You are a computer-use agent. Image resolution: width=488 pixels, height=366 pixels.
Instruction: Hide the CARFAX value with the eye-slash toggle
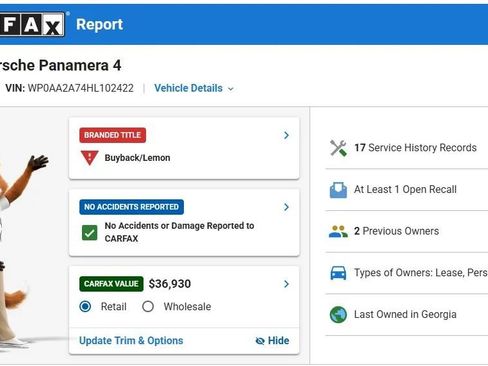(272, 341)
